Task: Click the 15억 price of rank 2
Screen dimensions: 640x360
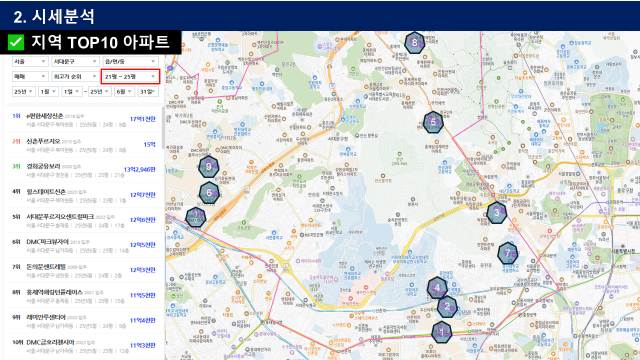Action: [x=149, y=144]
